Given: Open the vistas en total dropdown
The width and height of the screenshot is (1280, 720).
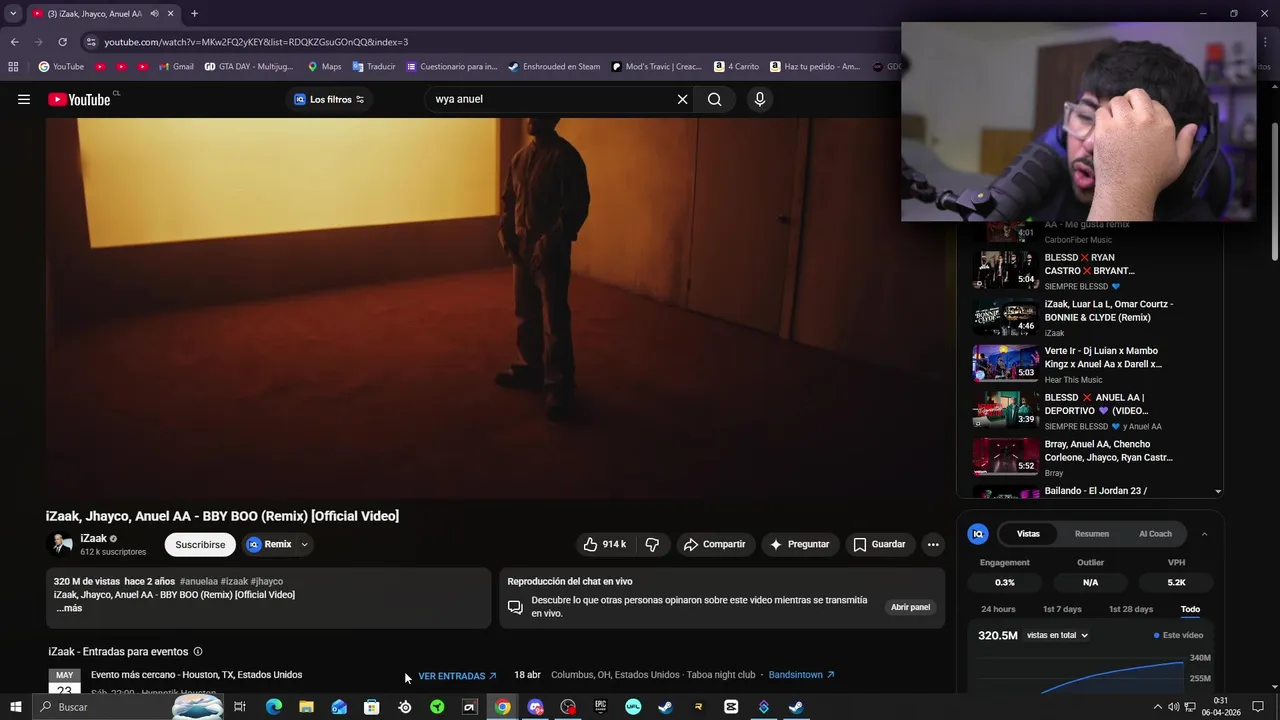Looking at the screenshot, I should pyautogui.click(x=1057, y=635).
